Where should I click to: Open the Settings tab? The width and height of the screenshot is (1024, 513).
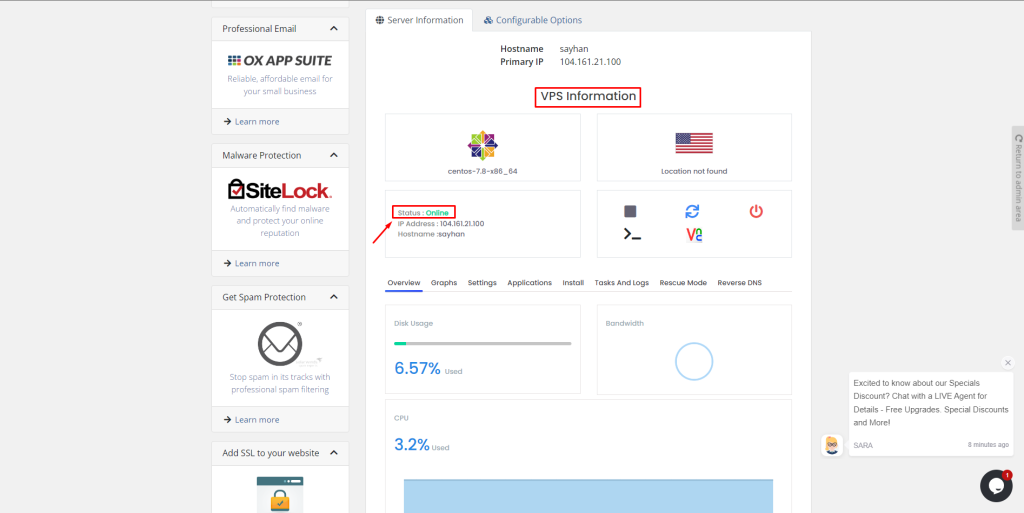click(482, 283)
